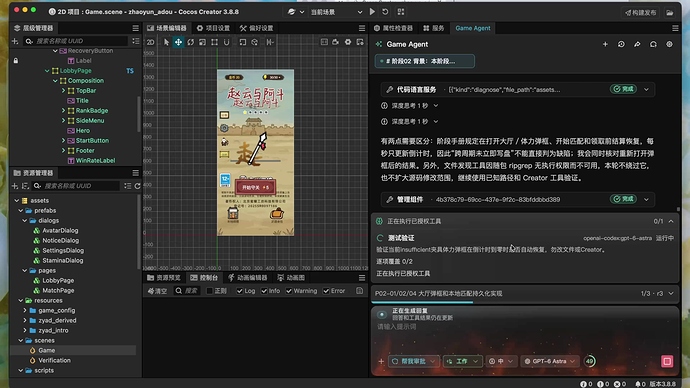The image size is (690, 388).
Task: Open the 帮我审批 approval dropdown
Action: (x=414, y=362)
